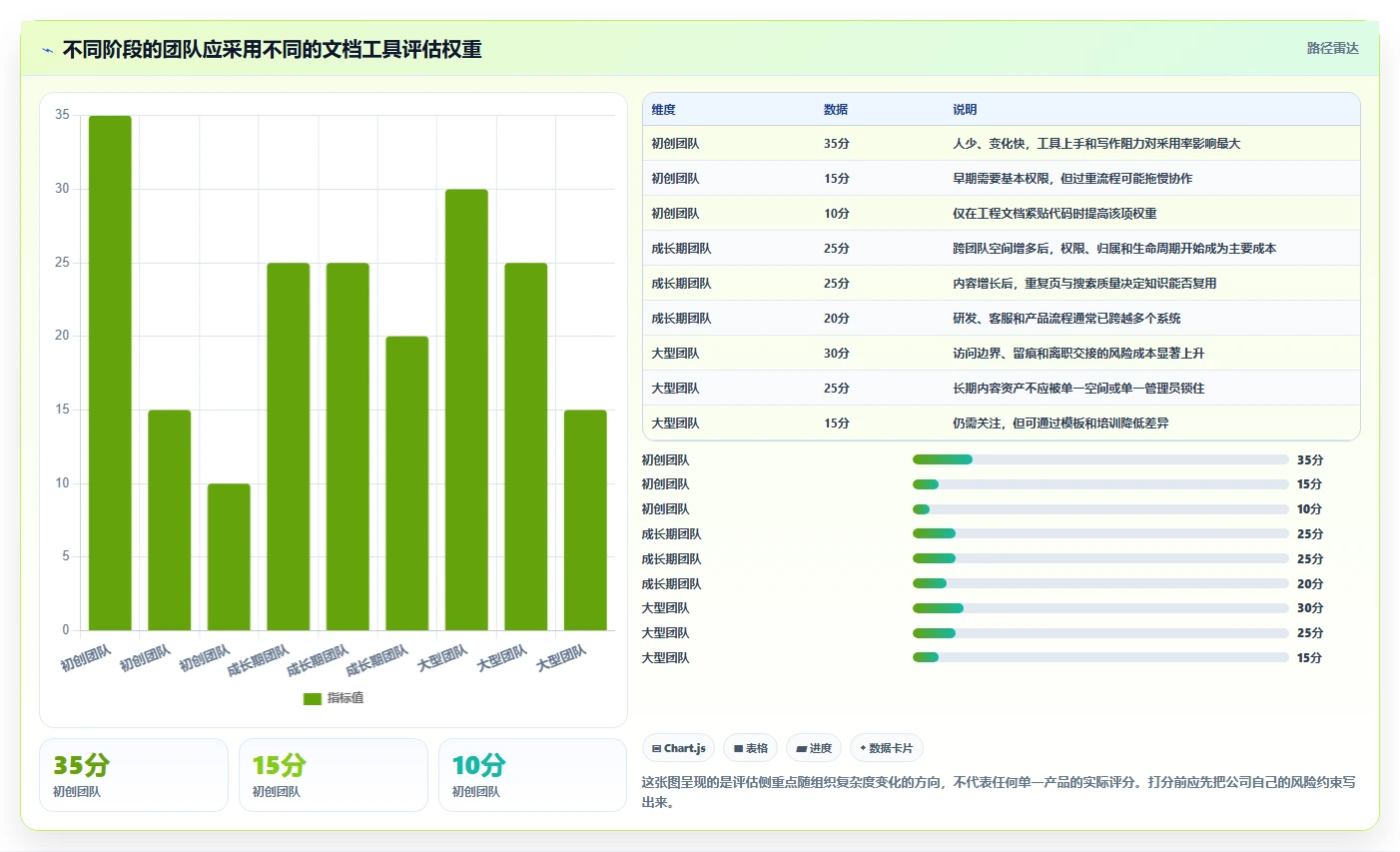Click the 维度 column header
Image resolution: width=1400 pixels, height=852 pixels.
[664, 110]
